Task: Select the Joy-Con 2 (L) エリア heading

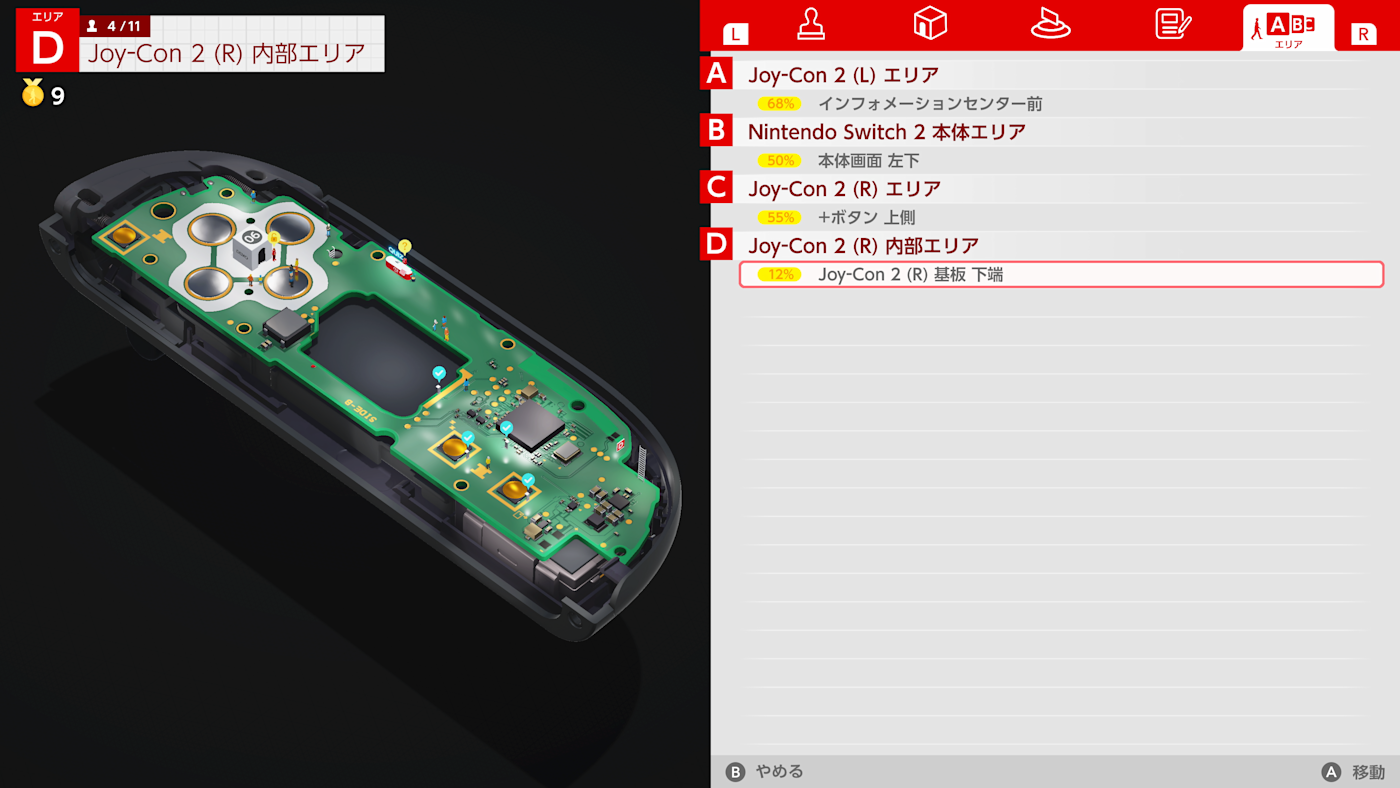Action: tap(843, 75)
